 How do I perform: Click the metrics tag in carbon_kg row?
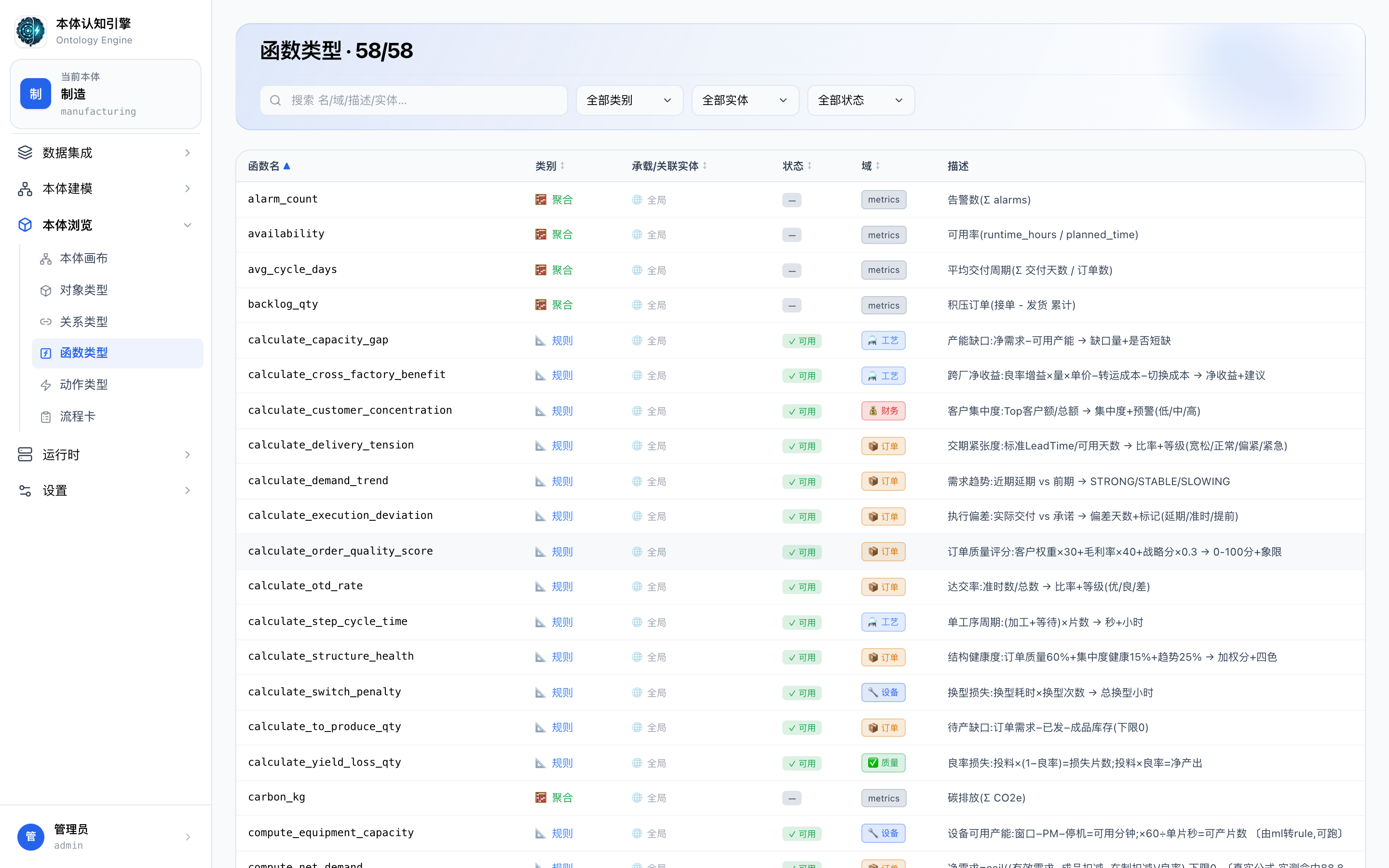pos(884,798)
